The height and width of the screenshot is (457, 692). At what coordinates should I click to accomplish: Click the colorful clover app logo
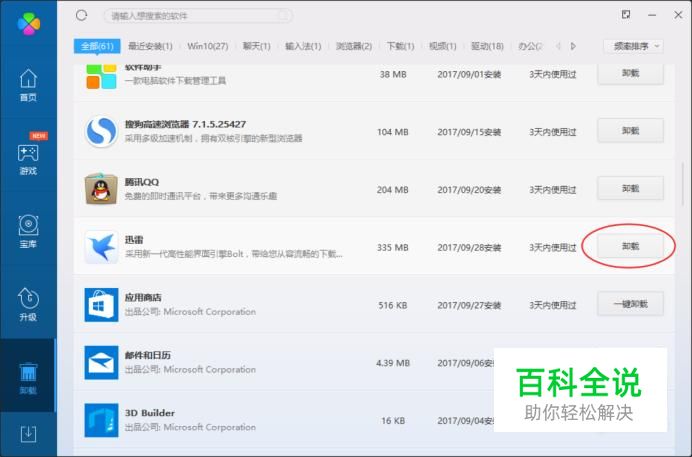[29, 23]
